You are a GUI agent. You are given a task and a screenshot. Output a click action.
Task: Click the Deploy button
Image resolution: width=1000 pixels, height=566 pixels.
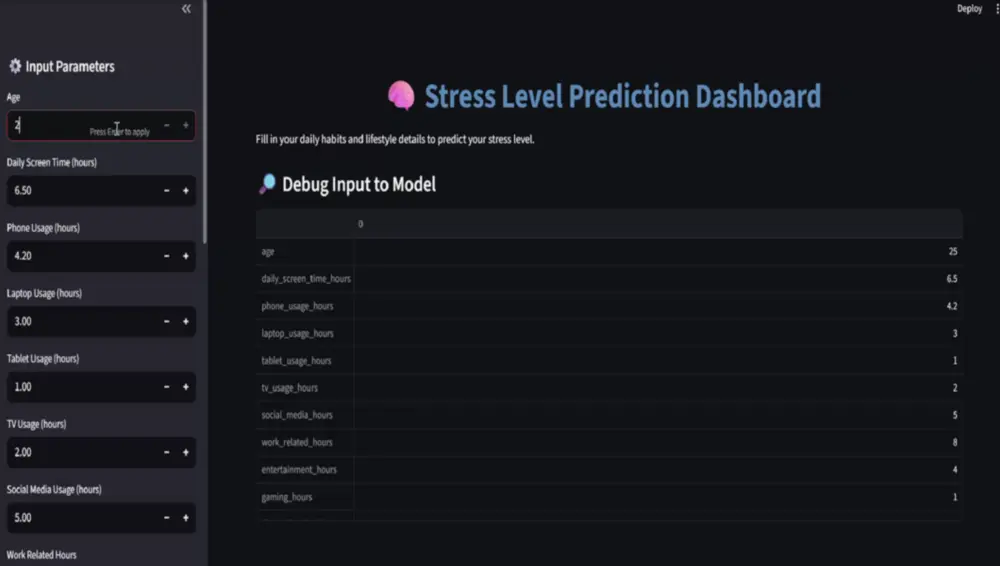(969, 8)
